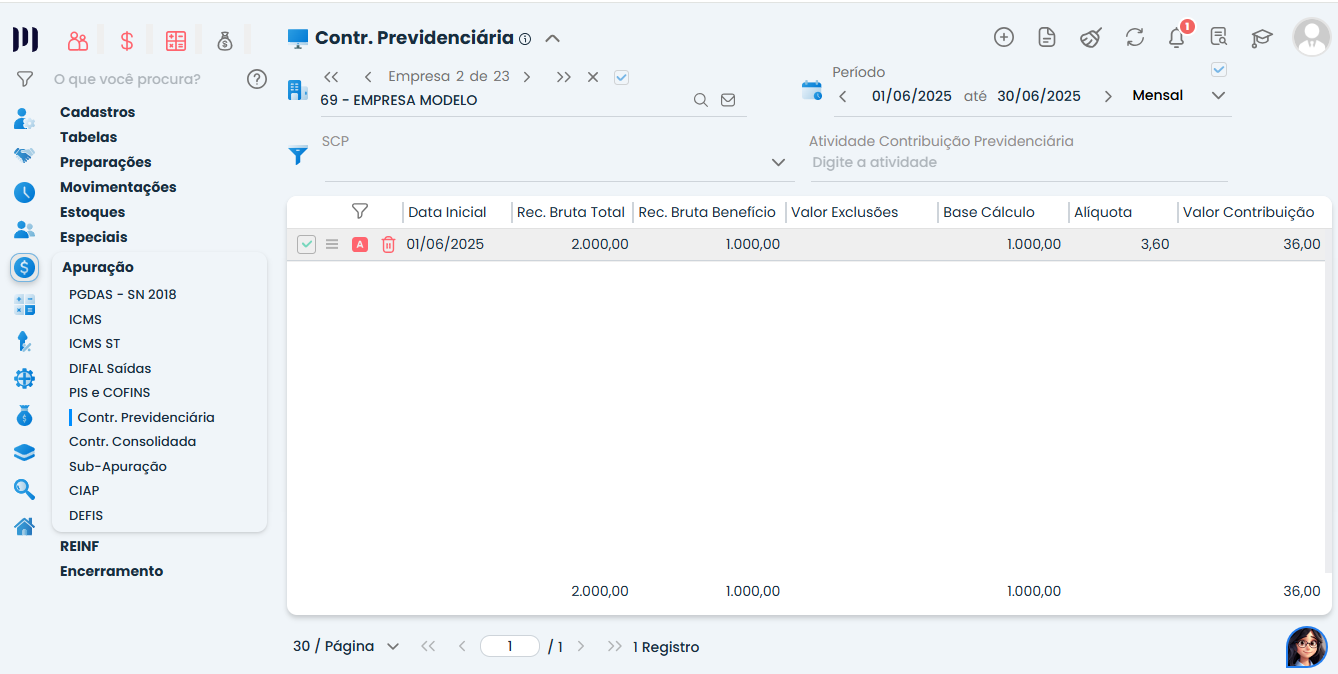This screenshot has width=1338, height=674.
Task: Open the magnifier search icon in sidebar
Action: (x=24, y=489)
